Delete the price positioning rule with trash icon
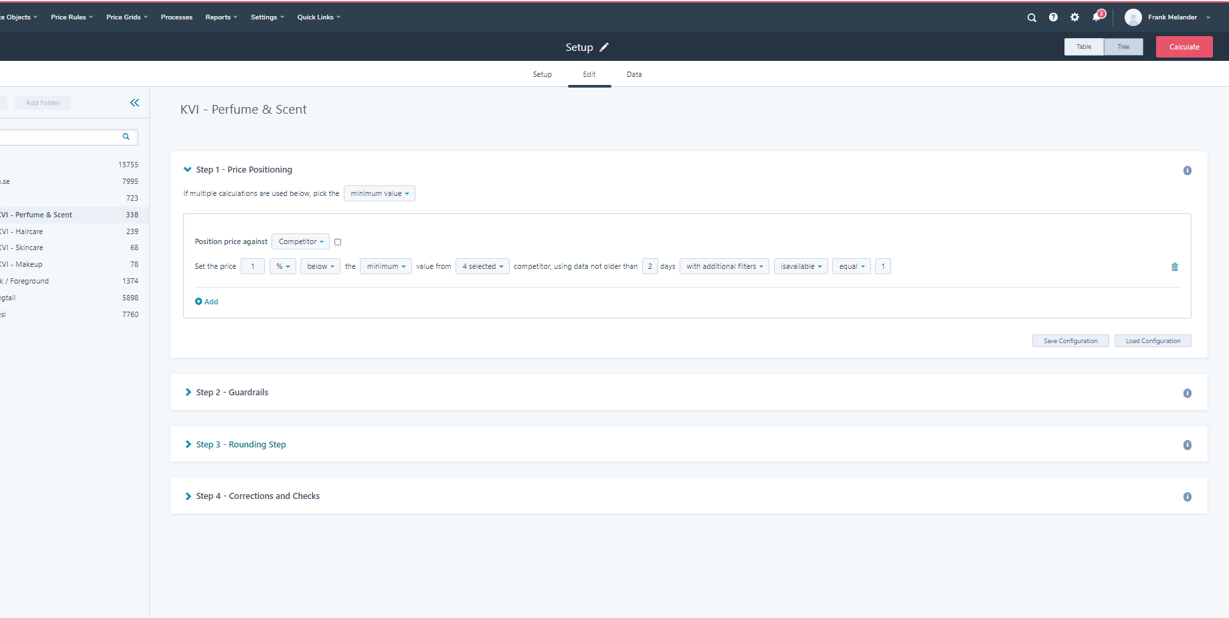 [x=1174, y=267]
